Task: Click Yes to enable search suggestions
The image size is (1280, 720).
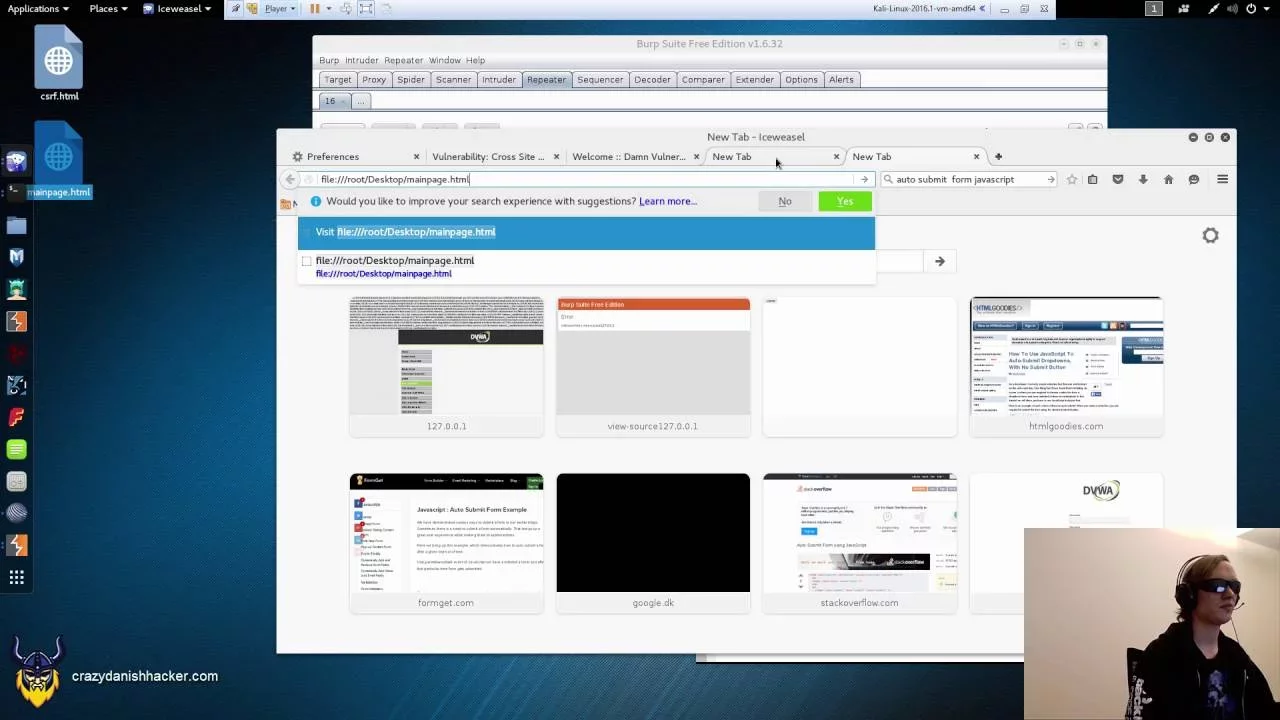Action: point(844,202)
